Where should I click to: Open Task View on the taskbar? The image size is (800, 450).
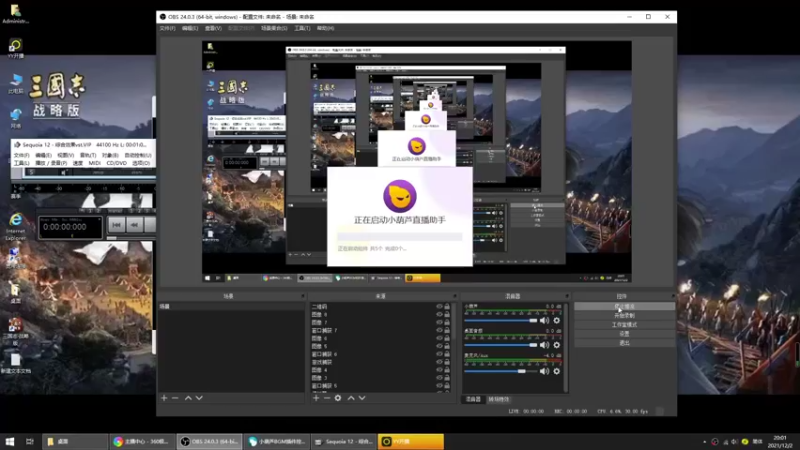[x=30, y=441]
